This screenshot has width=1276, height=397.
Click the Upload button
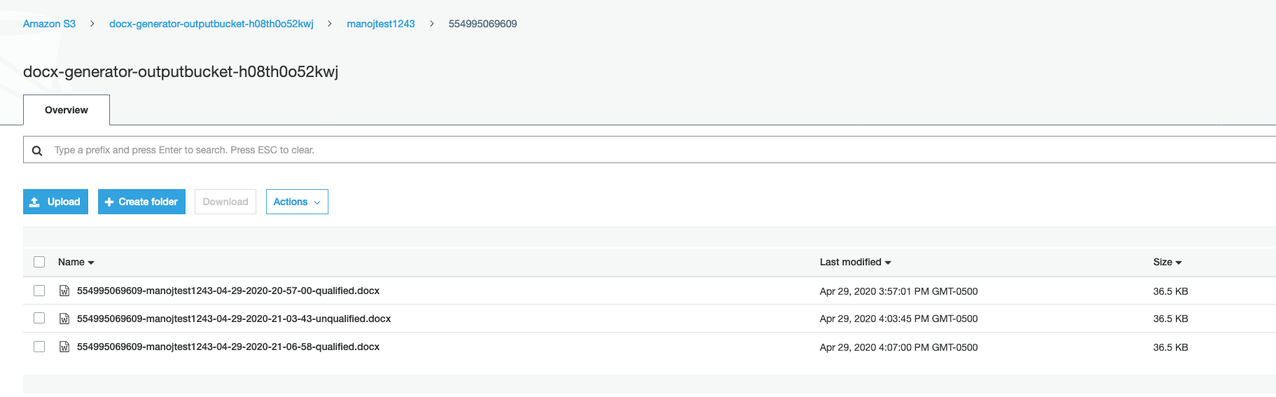[x=55, y=202]
